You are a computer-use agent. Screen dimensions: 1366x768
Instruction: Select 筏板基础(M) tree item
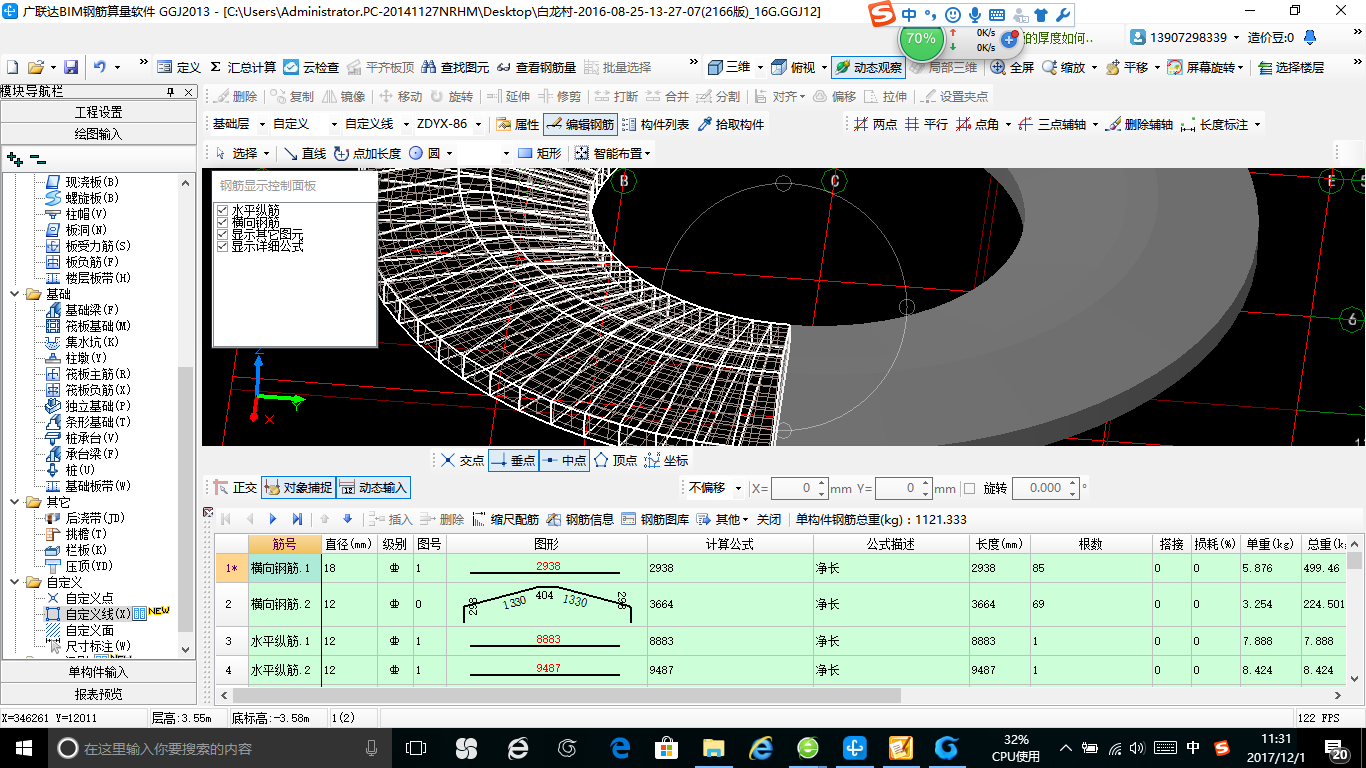[x=98, y=326]
